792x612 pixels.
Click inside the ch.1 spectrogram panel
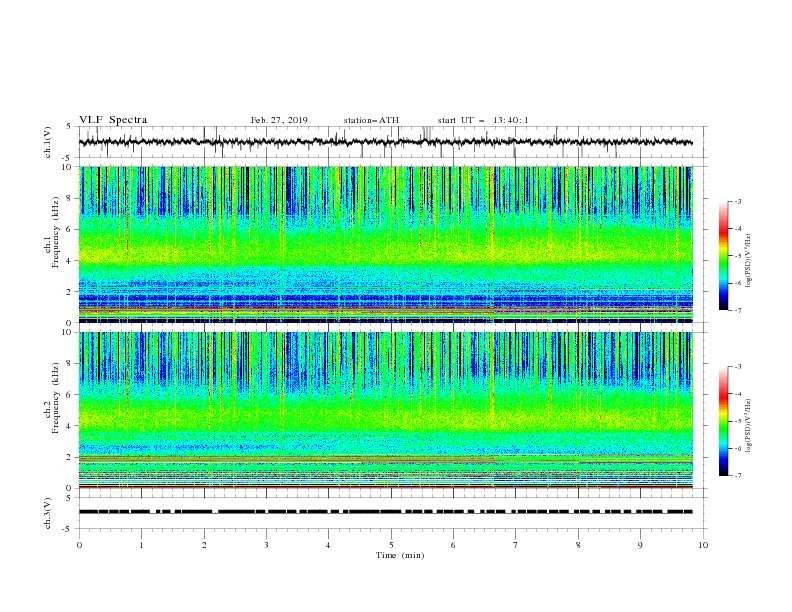pos(385,244)
